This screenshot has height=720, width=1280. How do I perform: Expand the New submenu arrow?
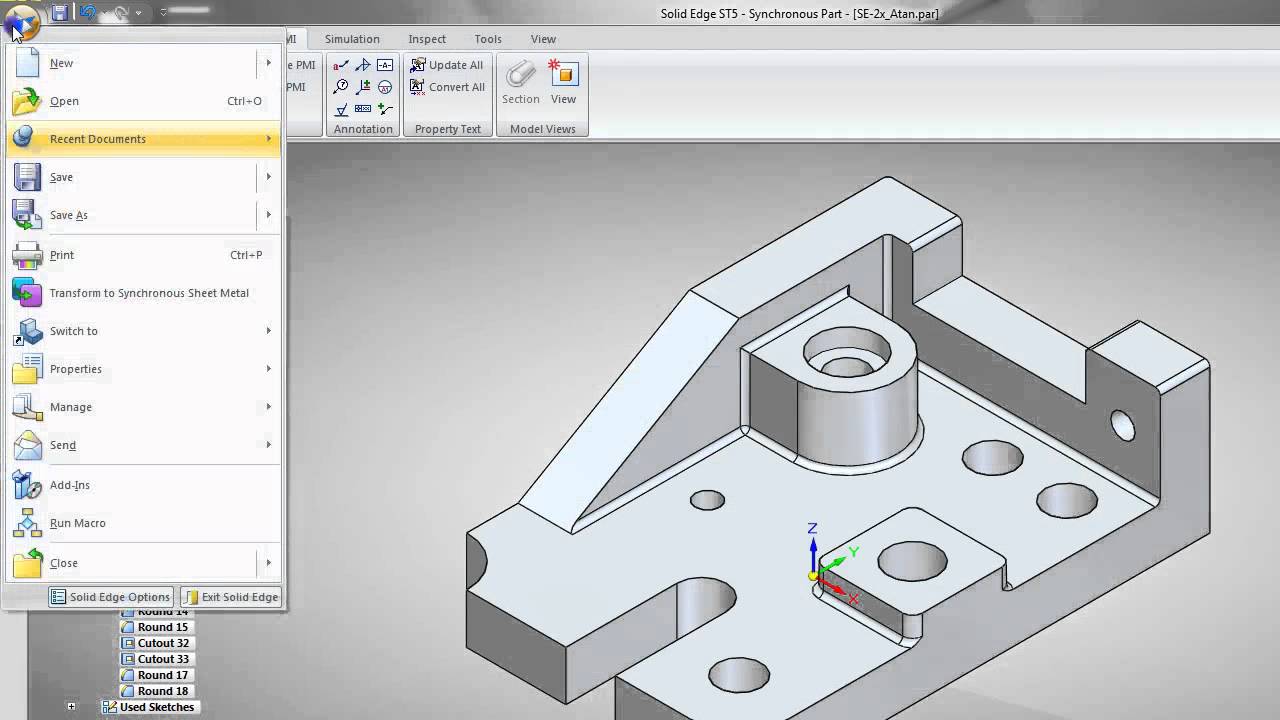tap(268, 63)
